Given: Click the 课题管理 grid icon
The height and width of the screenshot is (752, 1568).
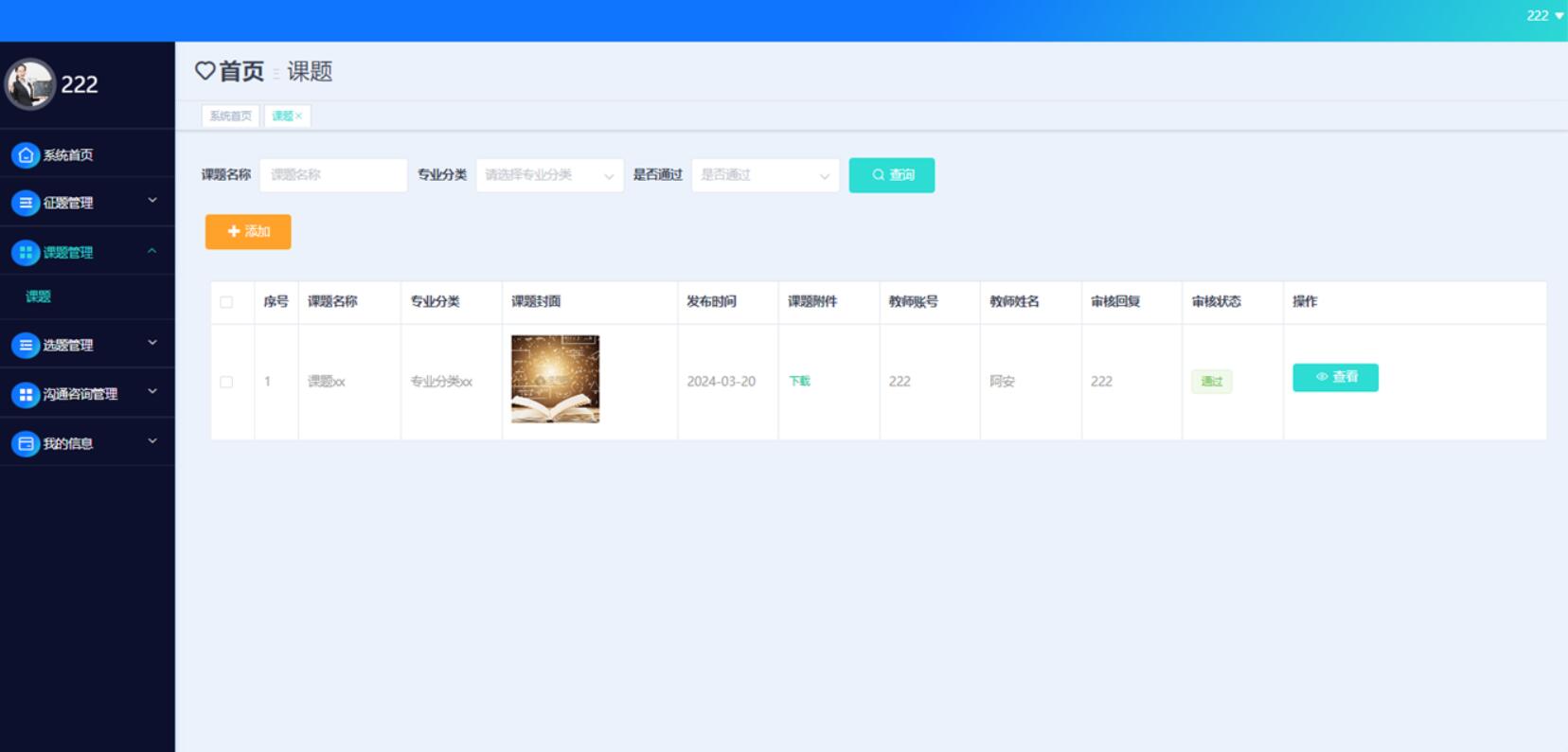Looking at the screenshot, I should (x=26, y=253).
